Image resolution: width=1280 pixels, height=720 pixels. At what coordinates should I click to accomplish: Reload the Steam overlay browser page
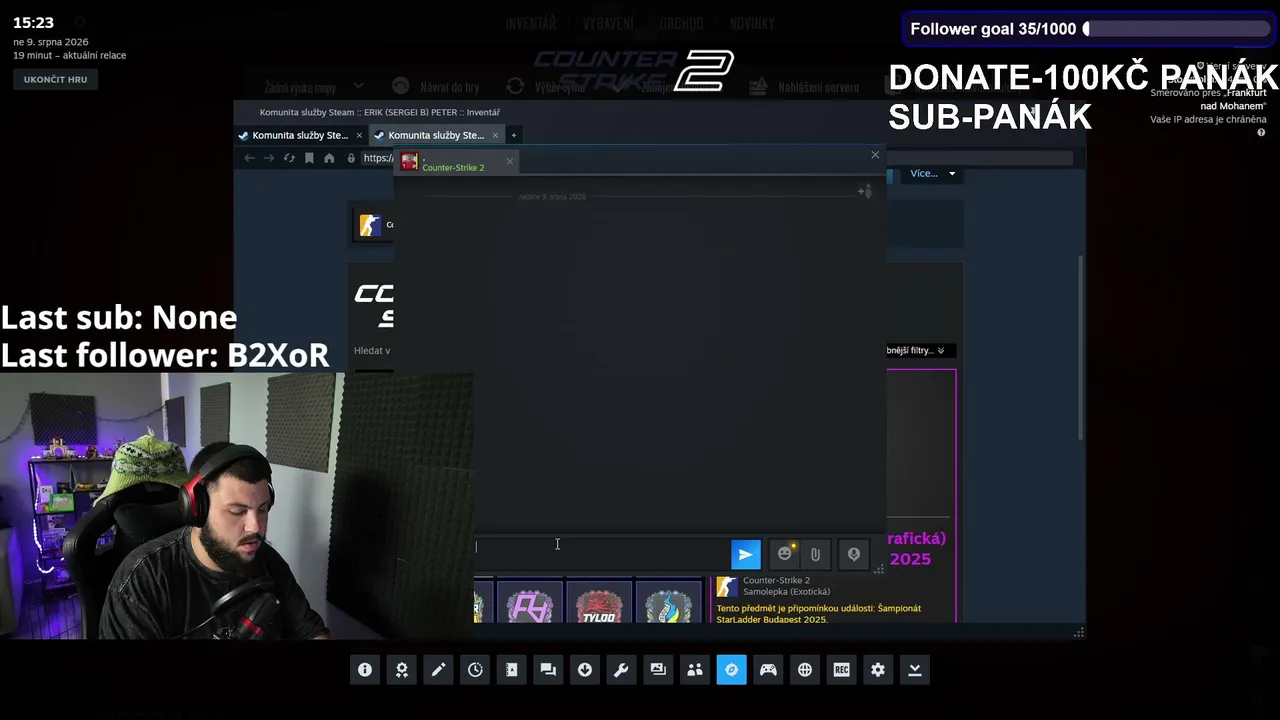(289, 158)
